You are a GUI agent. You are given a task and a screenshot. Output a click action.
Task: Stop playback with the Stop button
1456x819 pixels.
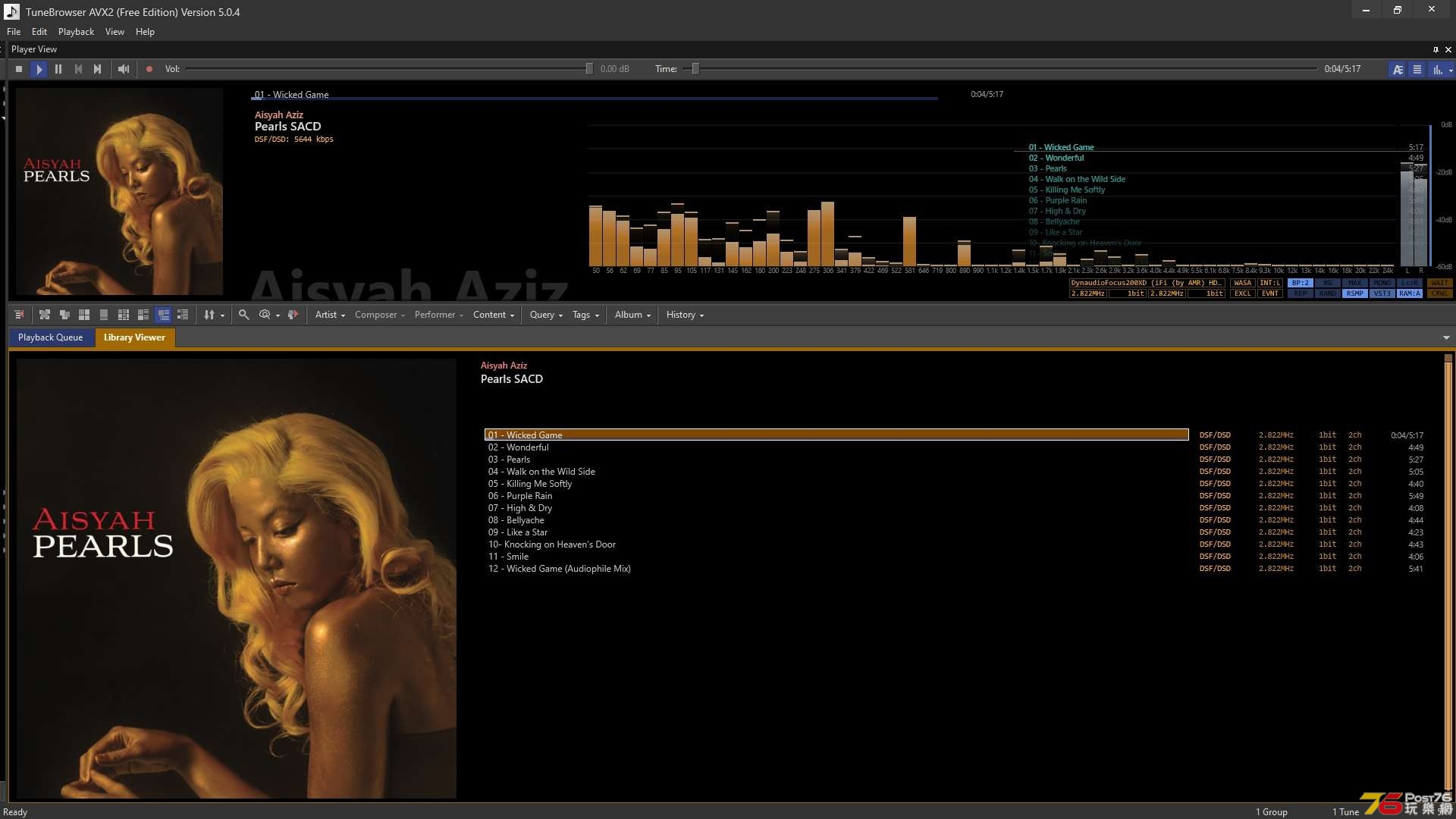[19, 69]
